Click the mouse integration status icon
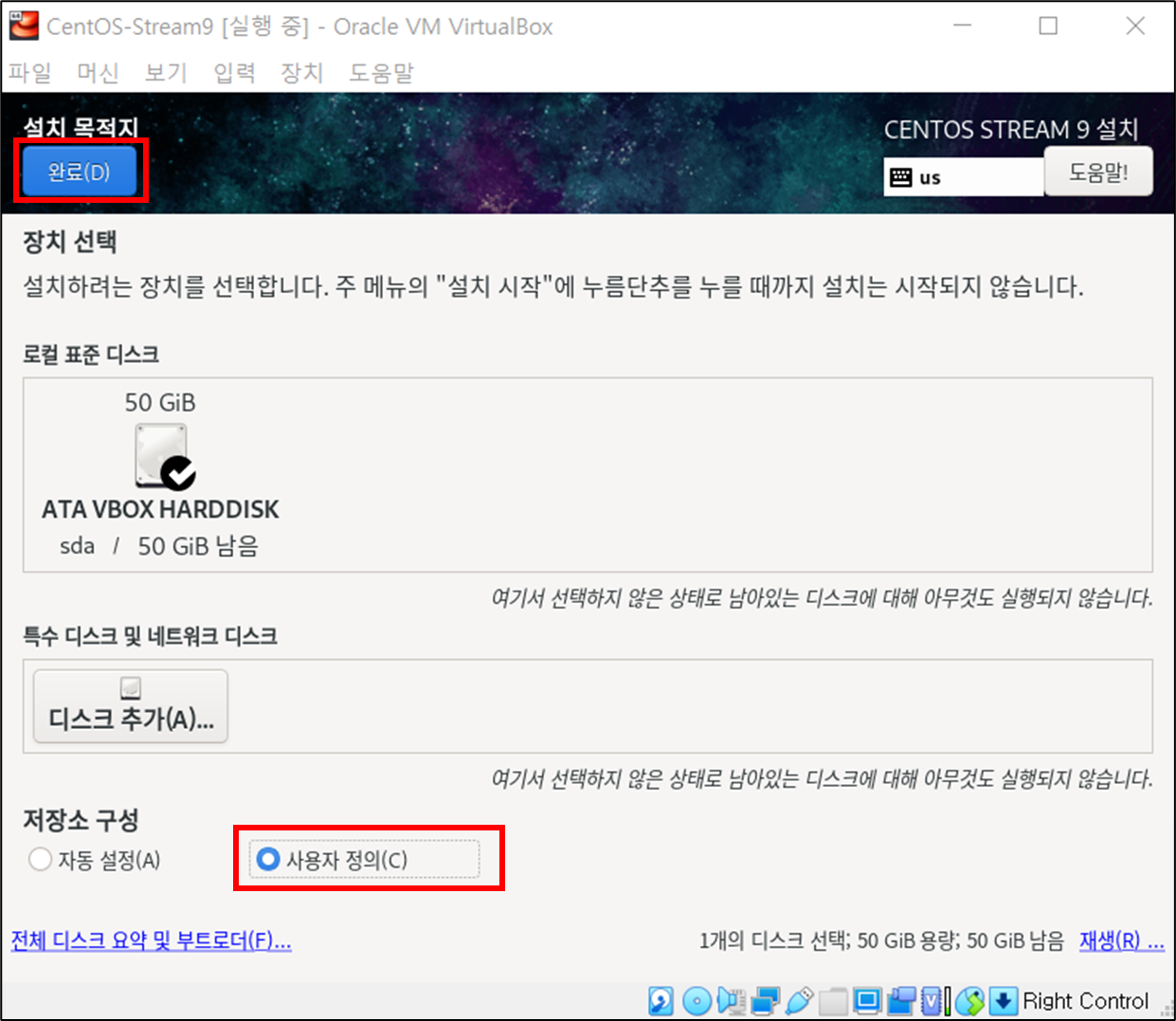The height and width of the screenshot is (1021, 1176). coord(969,1000)
